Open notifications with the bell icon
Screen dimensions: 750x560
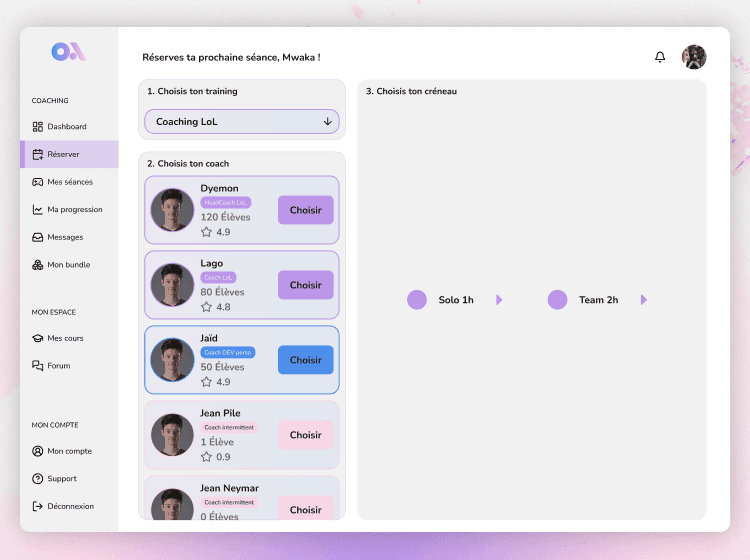pos(660,57)
